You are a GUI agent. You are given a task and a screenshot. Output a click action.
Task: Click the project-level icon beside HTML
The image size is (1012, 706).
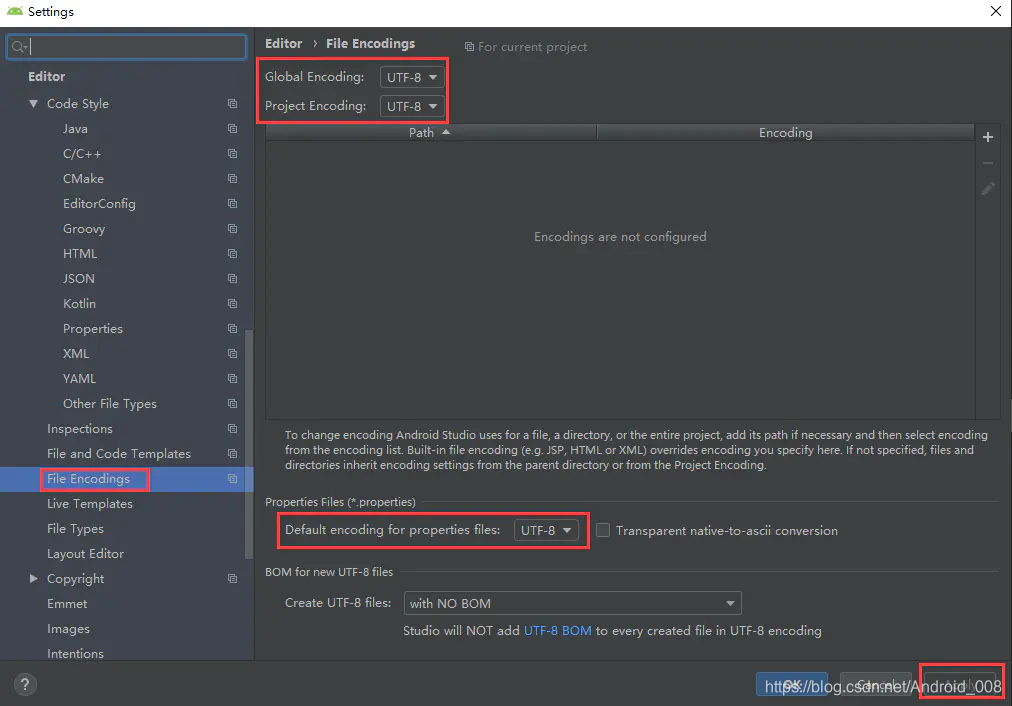tap(232, 254)
